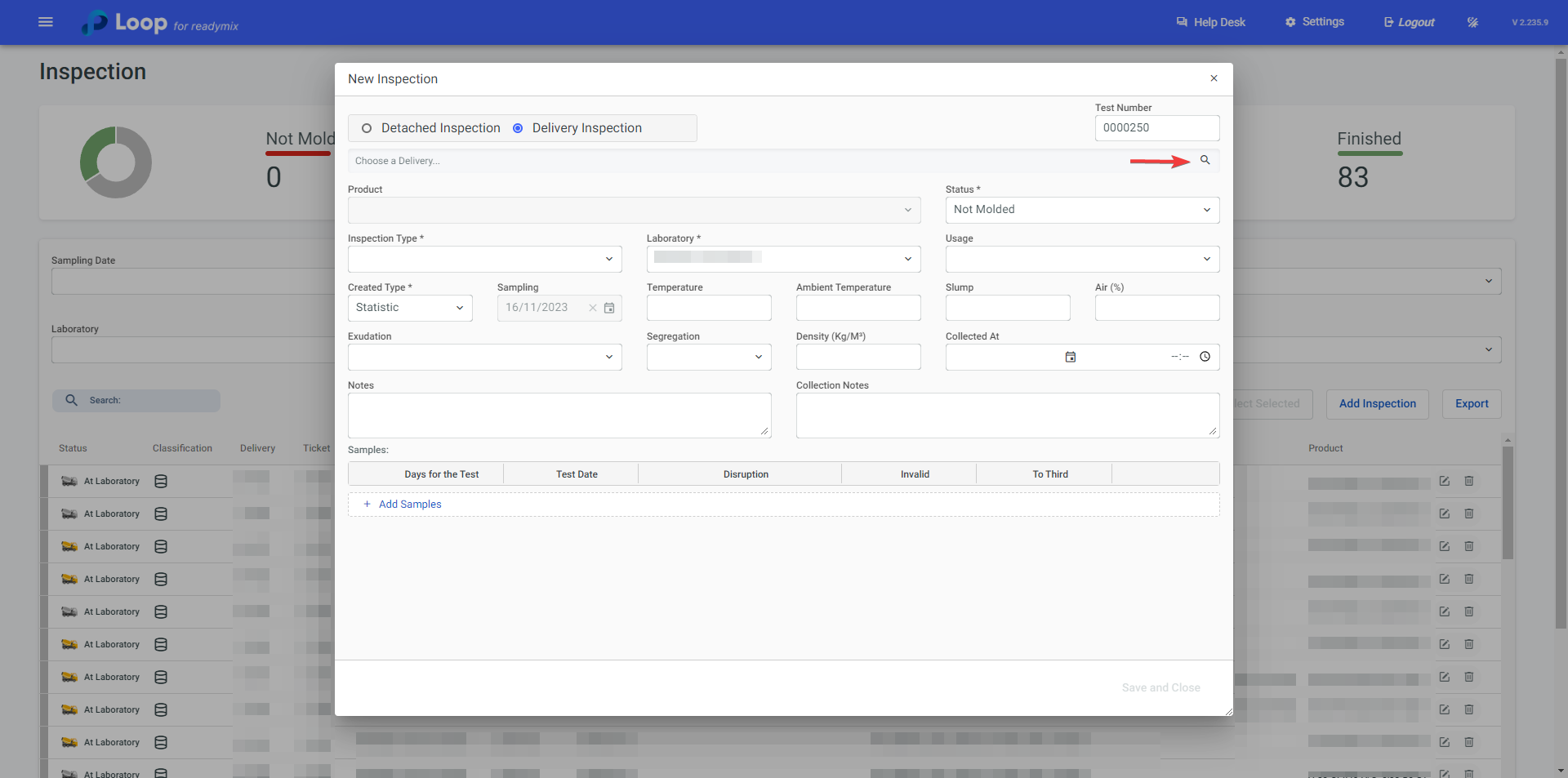The height and width of the screenshot is (778, 1568).
Task: Click the Add Samples link
Action: (409, 505)
